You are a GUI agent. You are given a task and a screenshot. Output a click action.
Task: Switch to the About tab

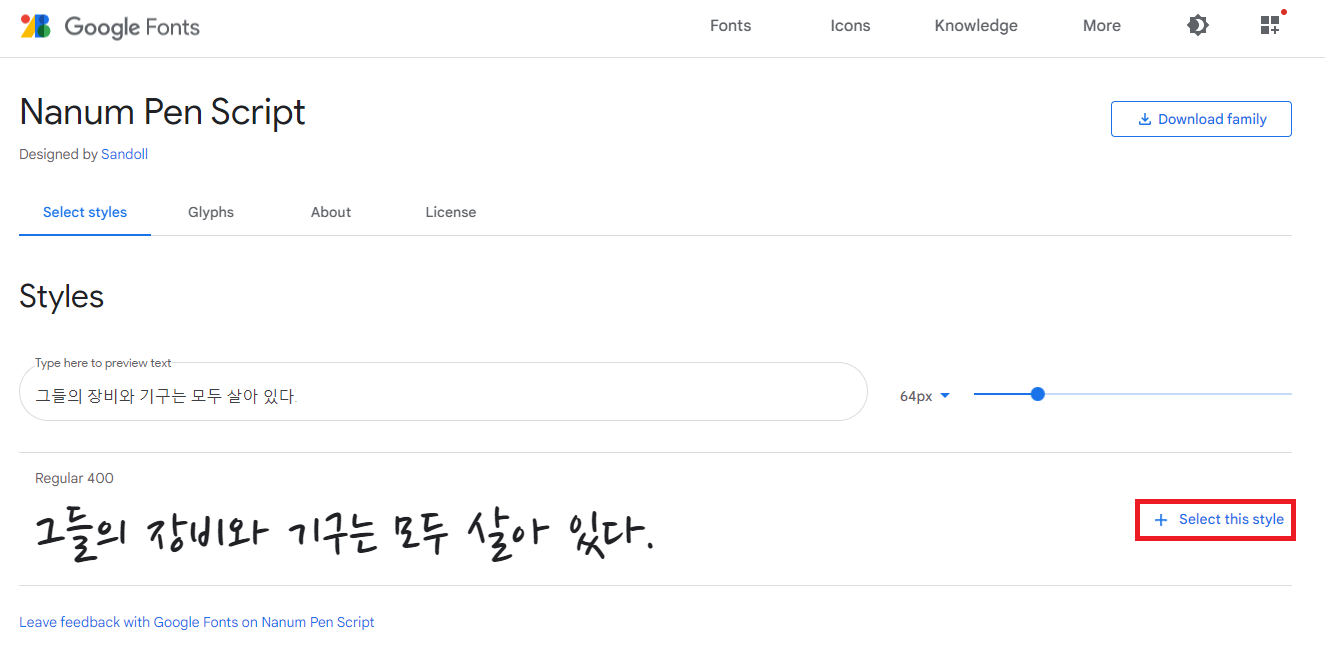[x=331, y=212]
